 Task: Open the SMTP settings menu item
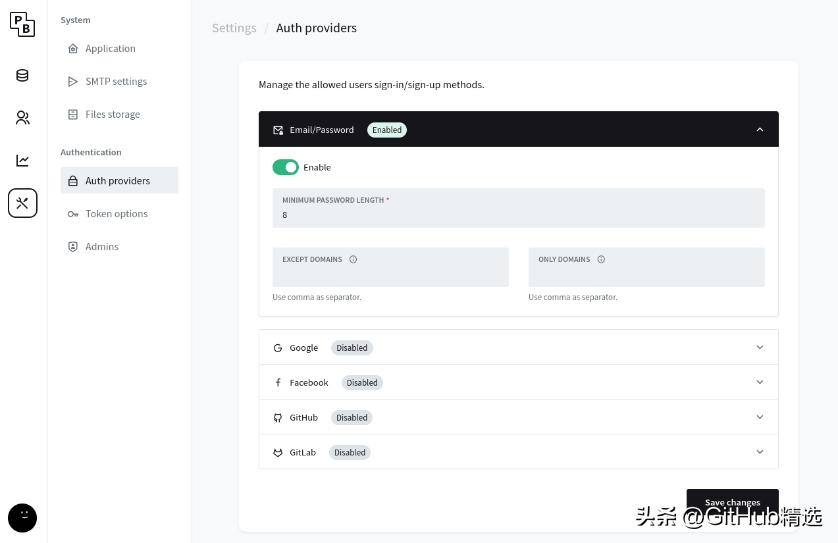119,82
